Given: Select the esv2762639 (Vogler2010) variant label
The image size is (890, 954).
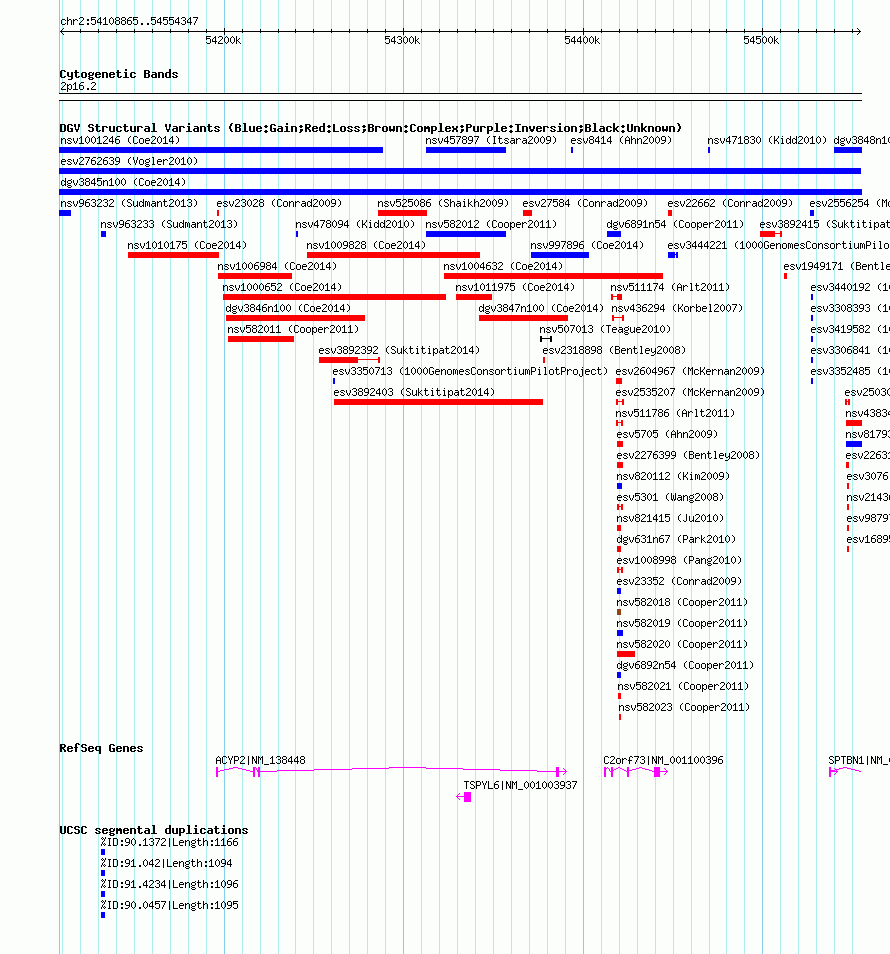Looking at the screenshot, I should pos(129,161).
